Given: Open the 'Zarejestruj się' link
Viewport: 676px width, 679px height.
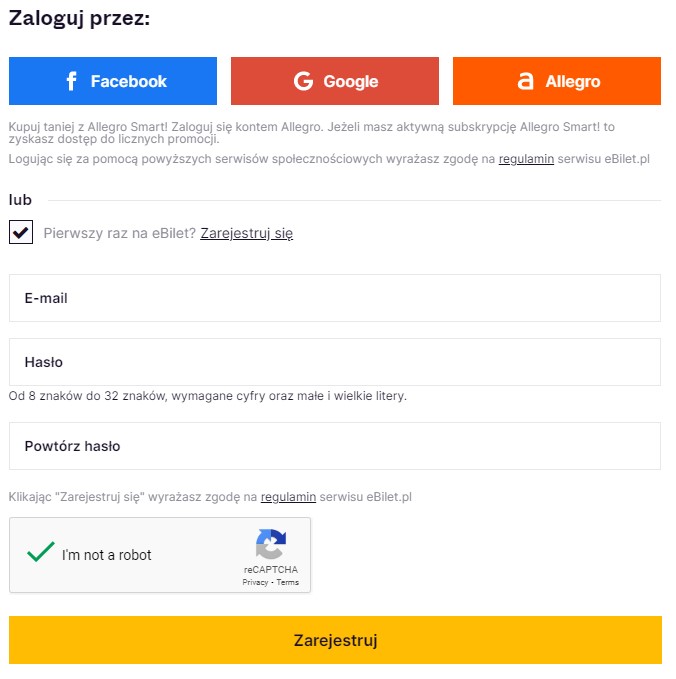Looking at the screenshot, I should pyautogui.click(x=246, y=233).
